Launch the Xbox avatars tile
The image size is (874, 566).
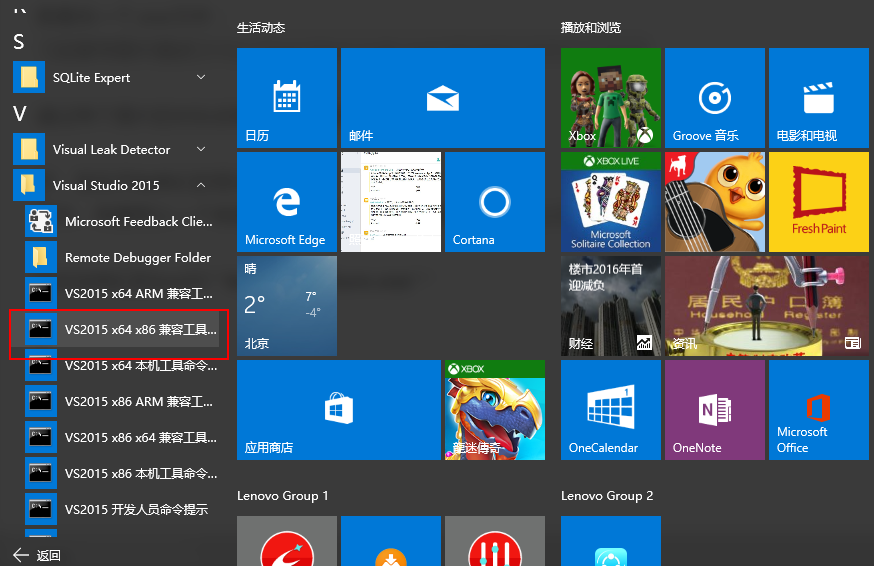coord(610,98)
